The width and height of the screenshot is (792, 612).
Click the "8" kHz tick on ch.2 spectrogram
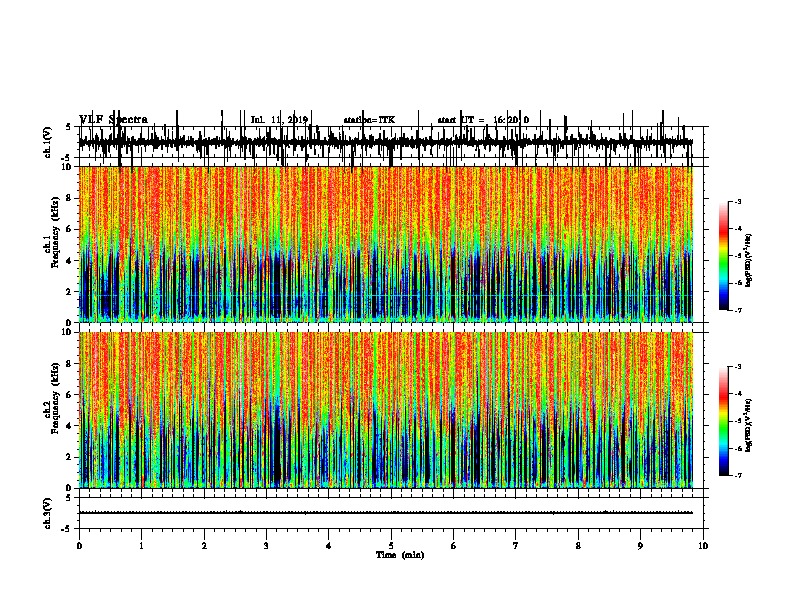(70, 364)
